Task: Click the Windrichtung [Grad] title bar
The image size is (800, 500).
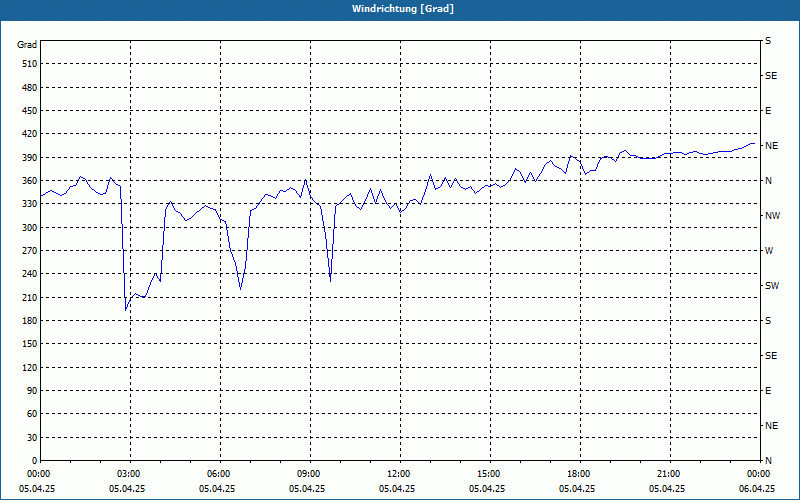Action: coord(400,10)
